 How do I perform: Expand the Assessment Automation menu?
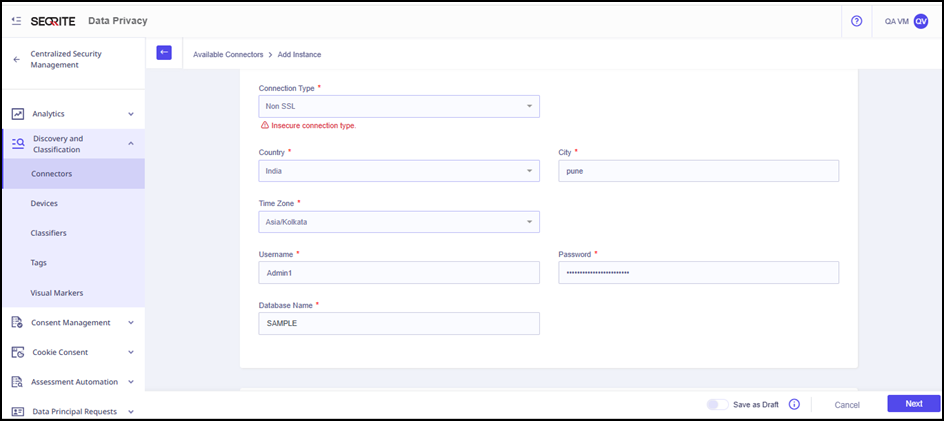(x=130, y=382)
